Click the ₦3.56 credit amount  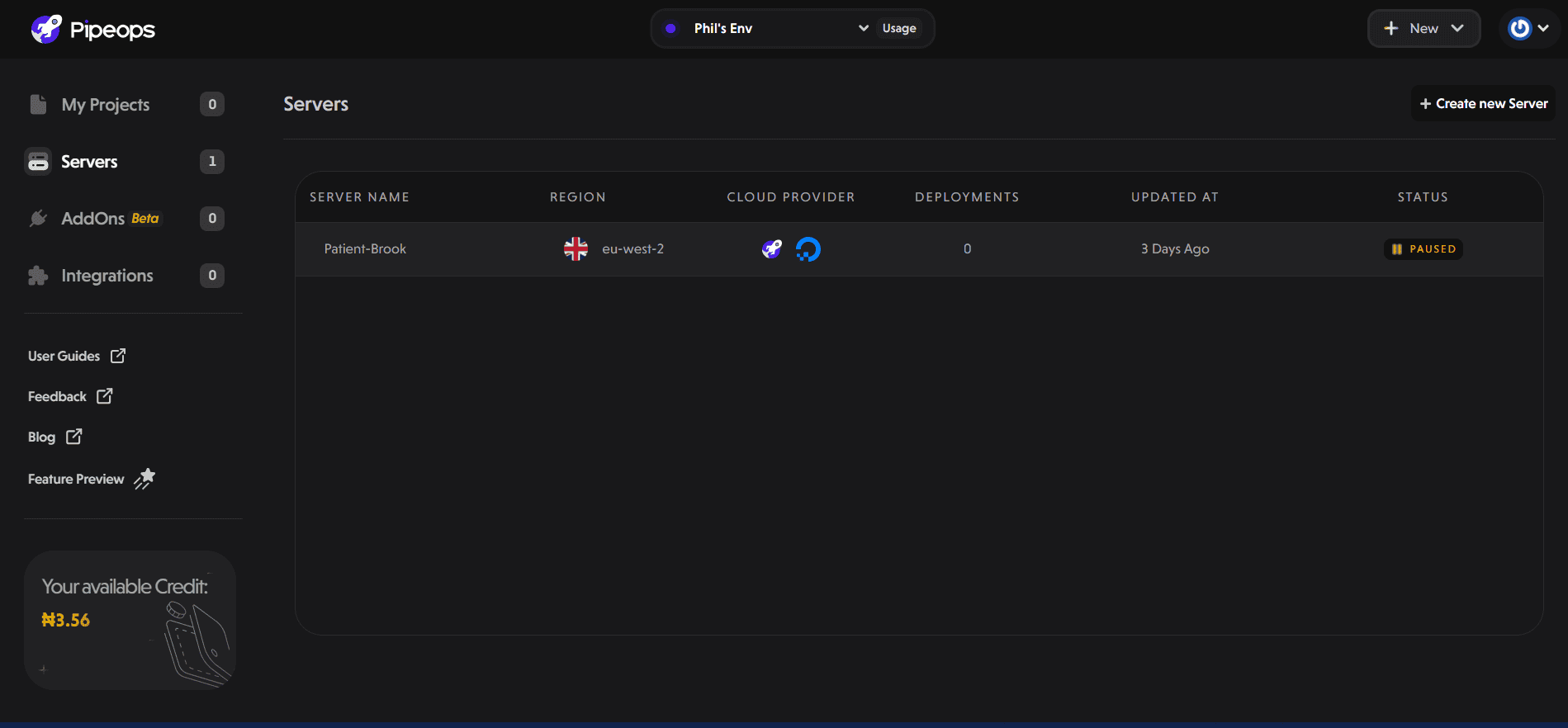click(65, 620)
